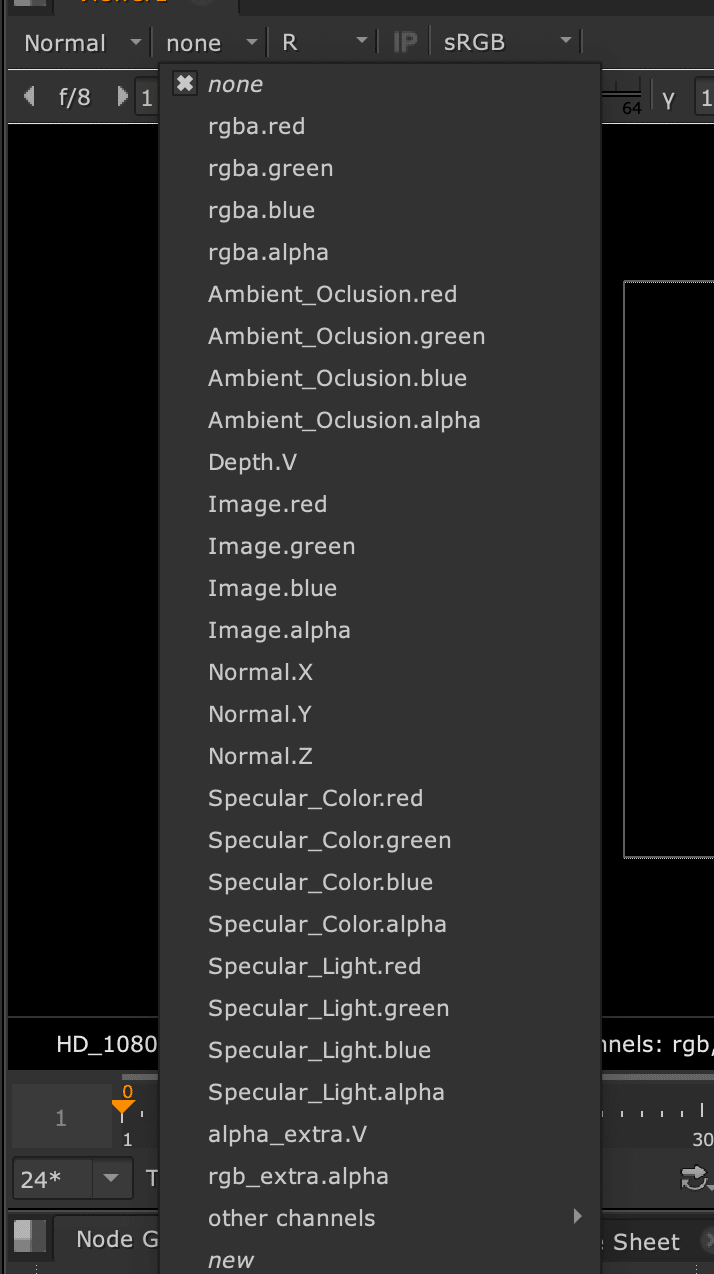Open the sRGB colorspace dropdown

(x=507, y=43)
